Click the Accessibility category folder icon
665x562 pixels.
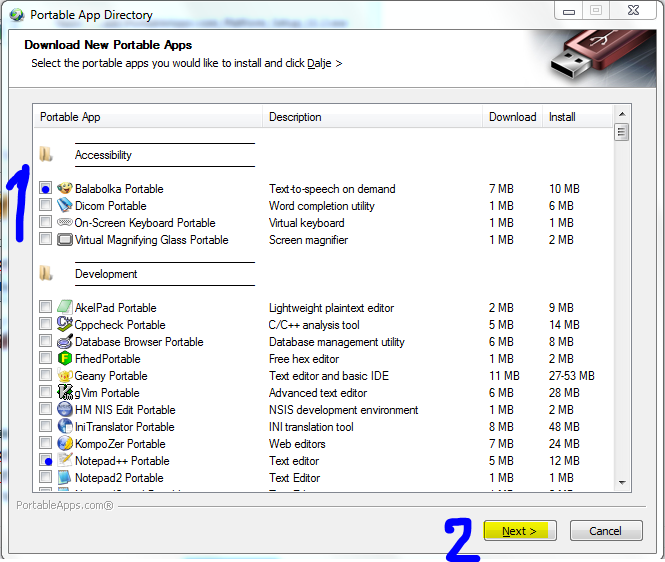(46, 154)
